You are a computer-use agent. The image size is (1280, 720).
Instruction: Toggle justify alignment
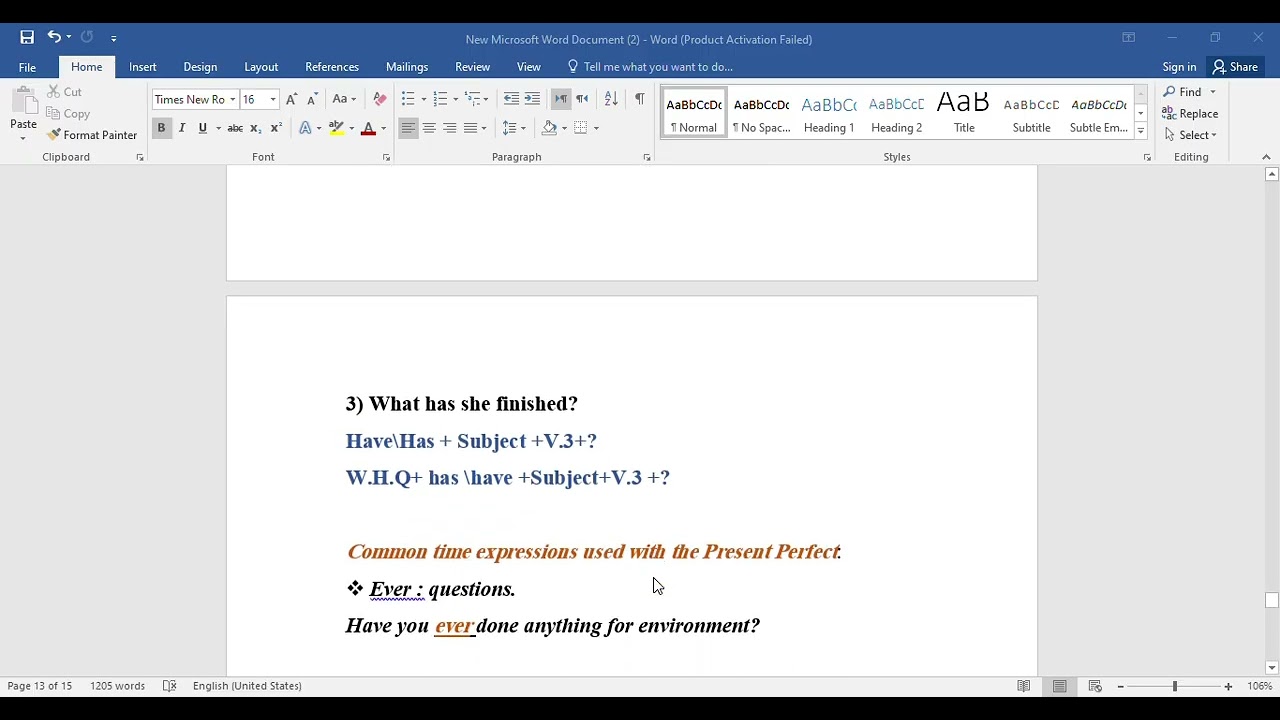(x=470, y=128)
